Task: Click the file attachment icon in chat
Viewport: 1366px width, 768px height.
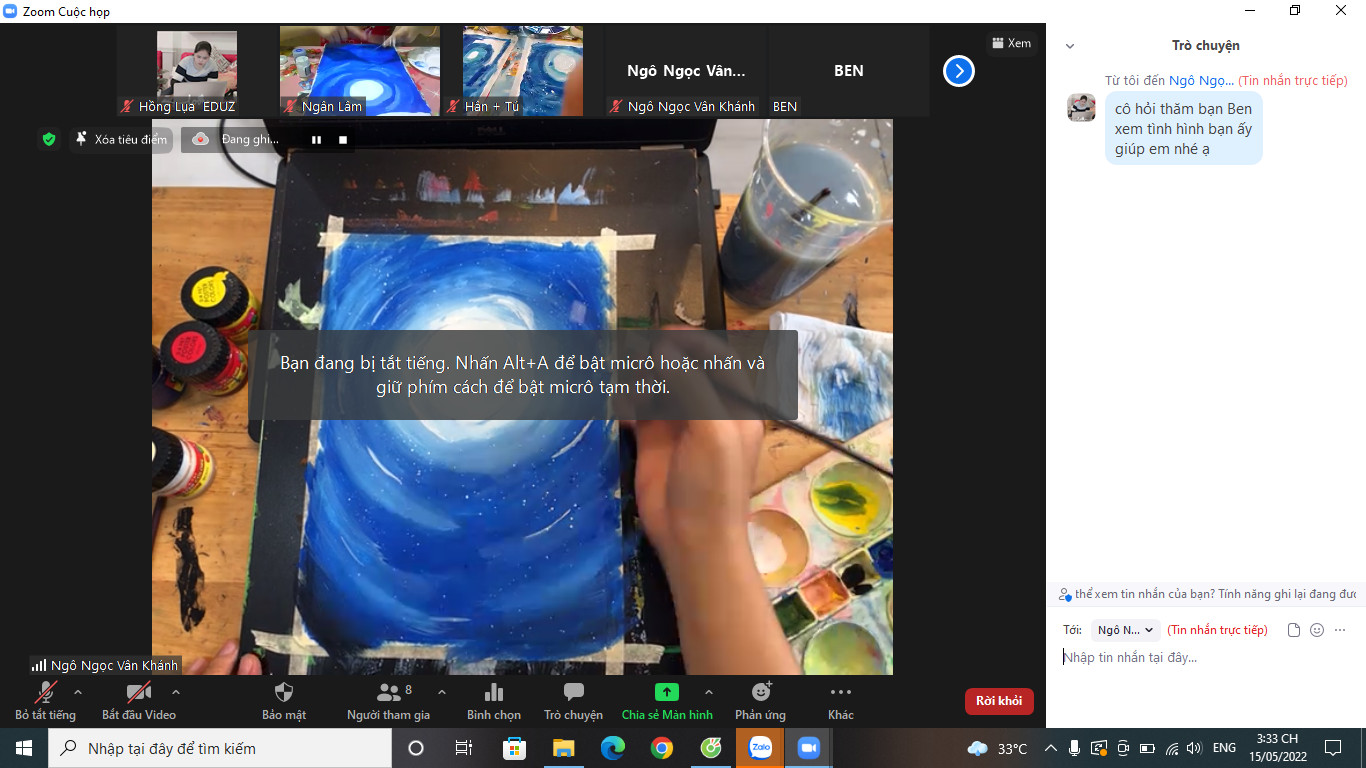Action: click(1294, 630)
